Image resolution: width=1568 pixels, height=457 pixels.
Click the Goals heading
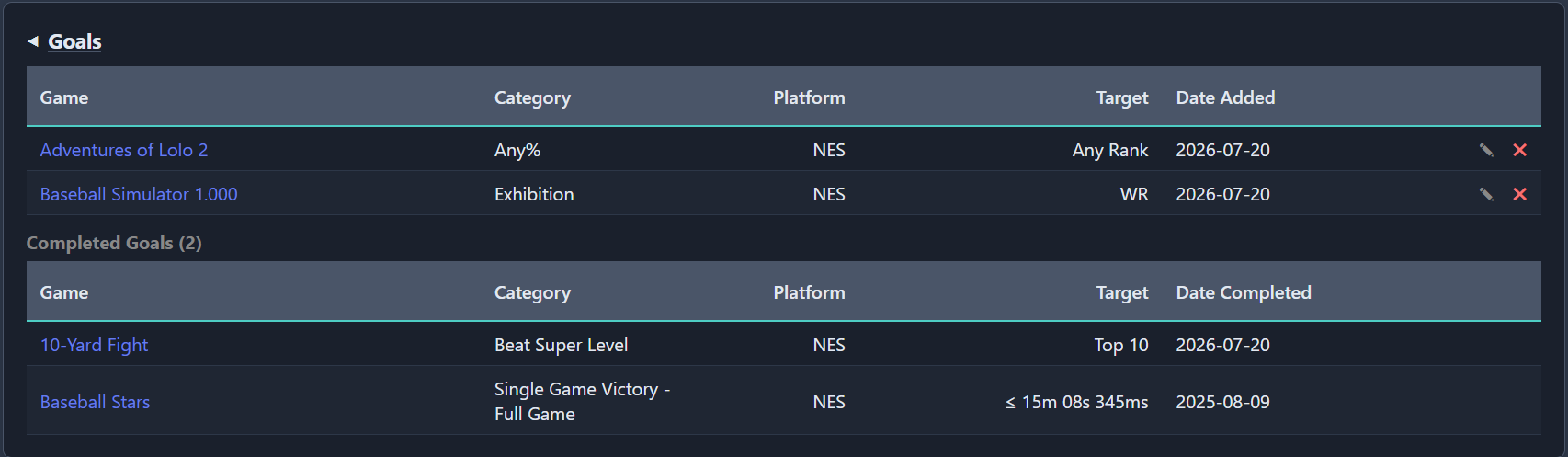tap(74, 41)
